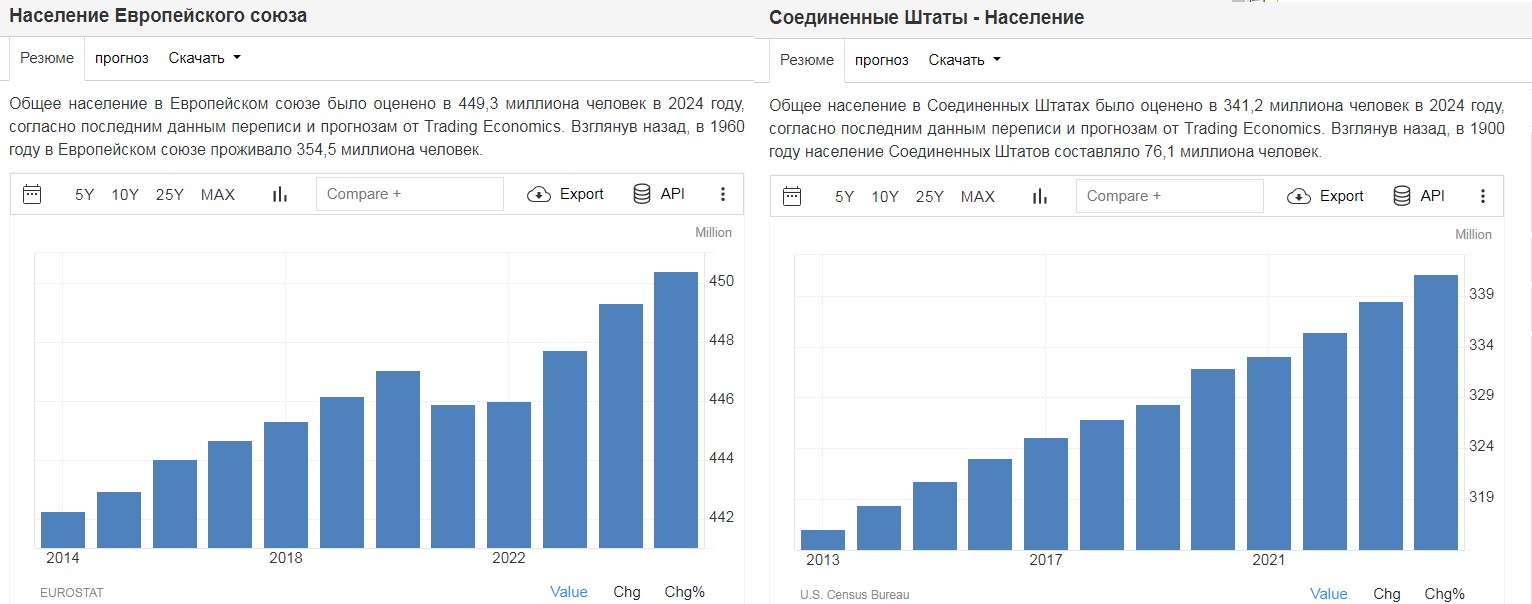This screenshot has height=604, width=1532.
Task: Expand Скачать dropdown in EU panel
Action: coord(205,58)
